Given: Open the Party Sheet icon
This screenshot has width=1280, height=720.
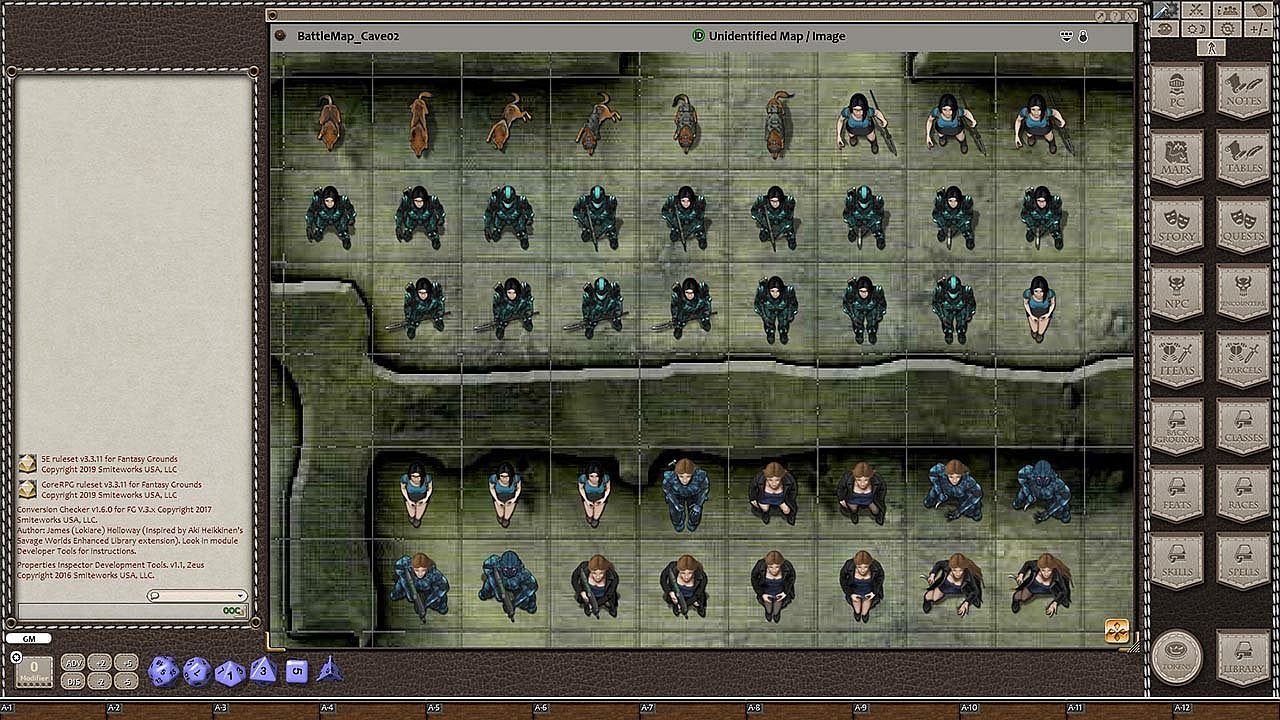Looking at the screenshot, I should (x=1228, y=10).
